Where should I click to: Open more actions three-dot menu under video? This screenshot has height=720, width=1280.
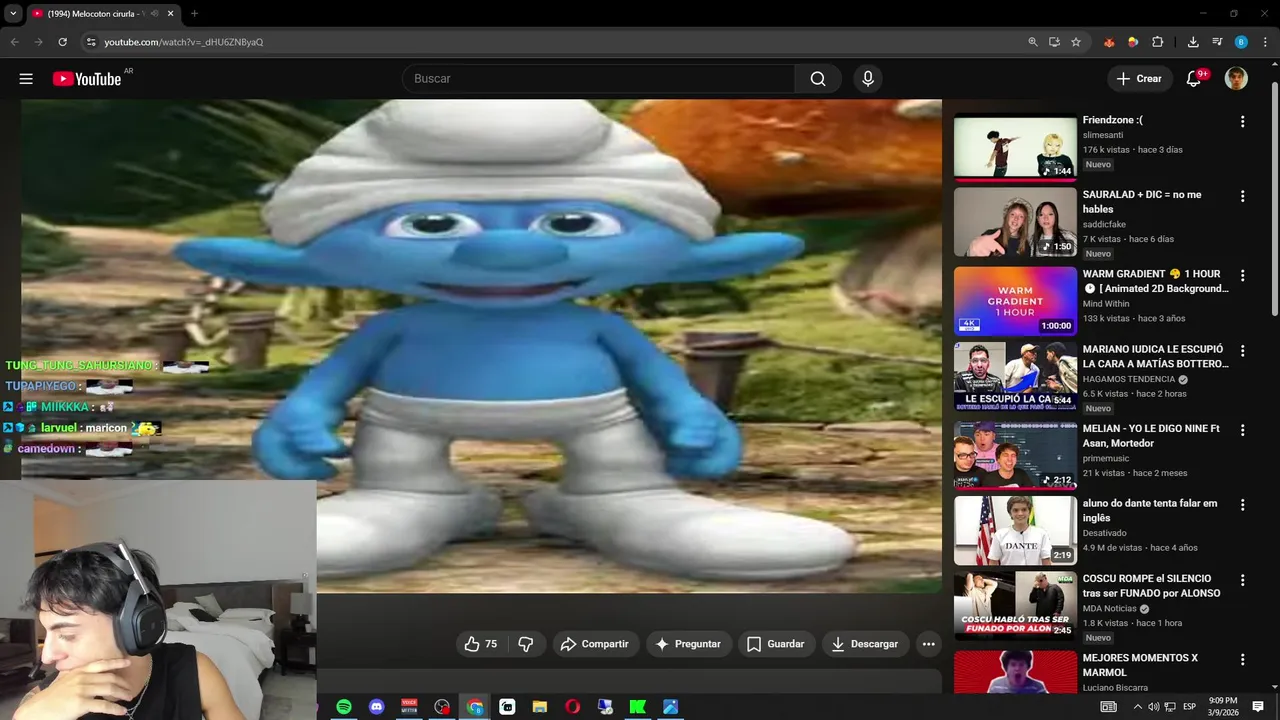point(929,644)
